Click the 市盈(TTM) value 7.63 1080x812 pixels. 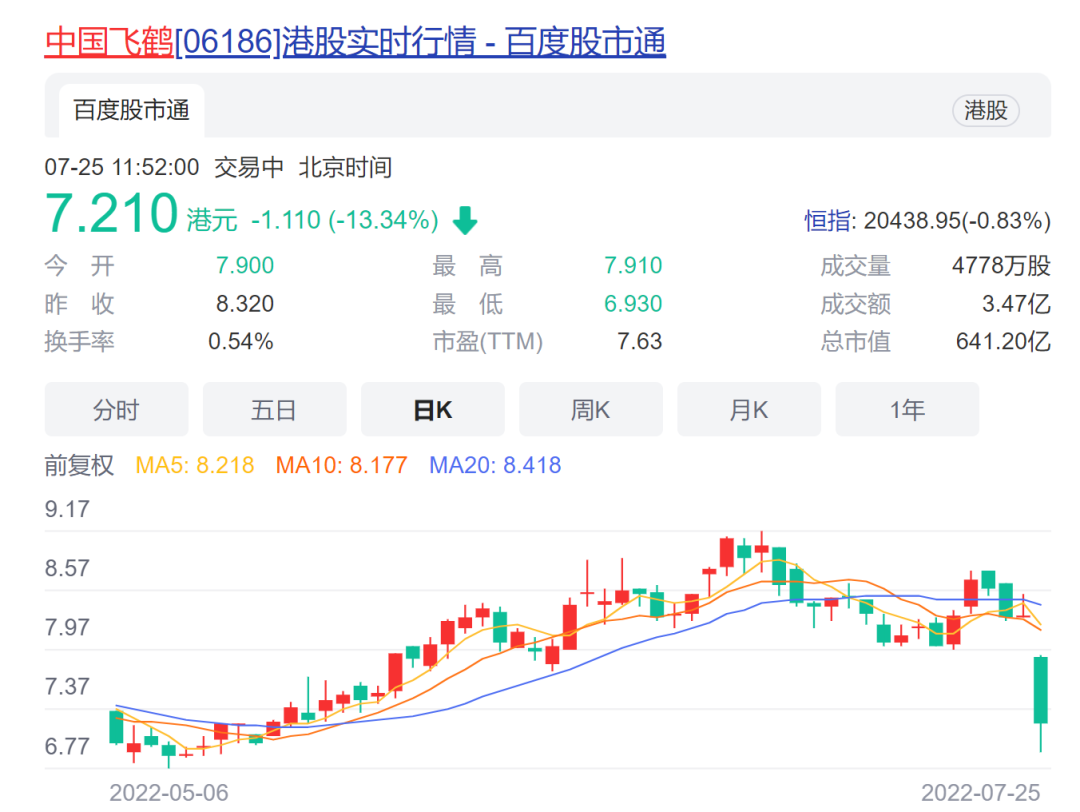coord(639,342)
